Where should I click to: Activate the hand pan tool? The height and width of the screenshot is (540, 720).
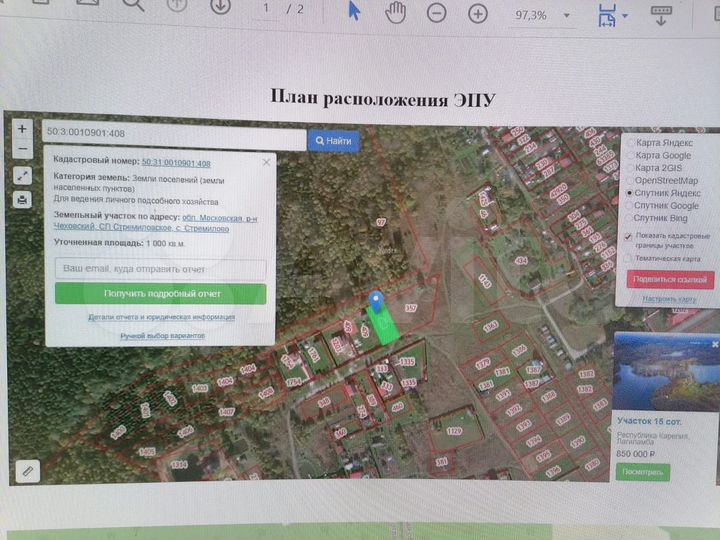click(x=395, y=12)
